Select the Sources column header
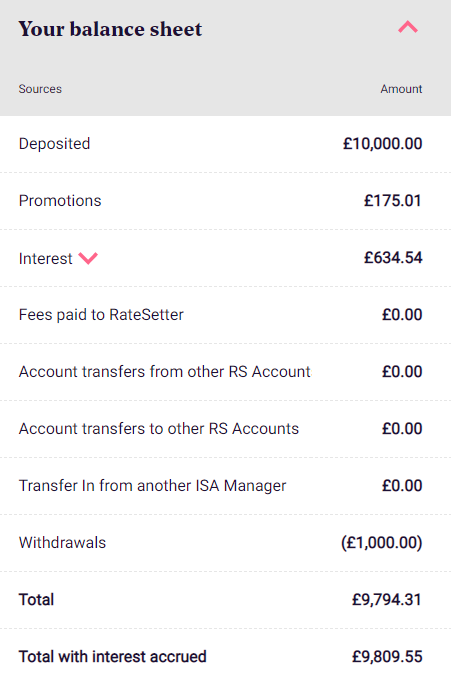 click(40, 89)
